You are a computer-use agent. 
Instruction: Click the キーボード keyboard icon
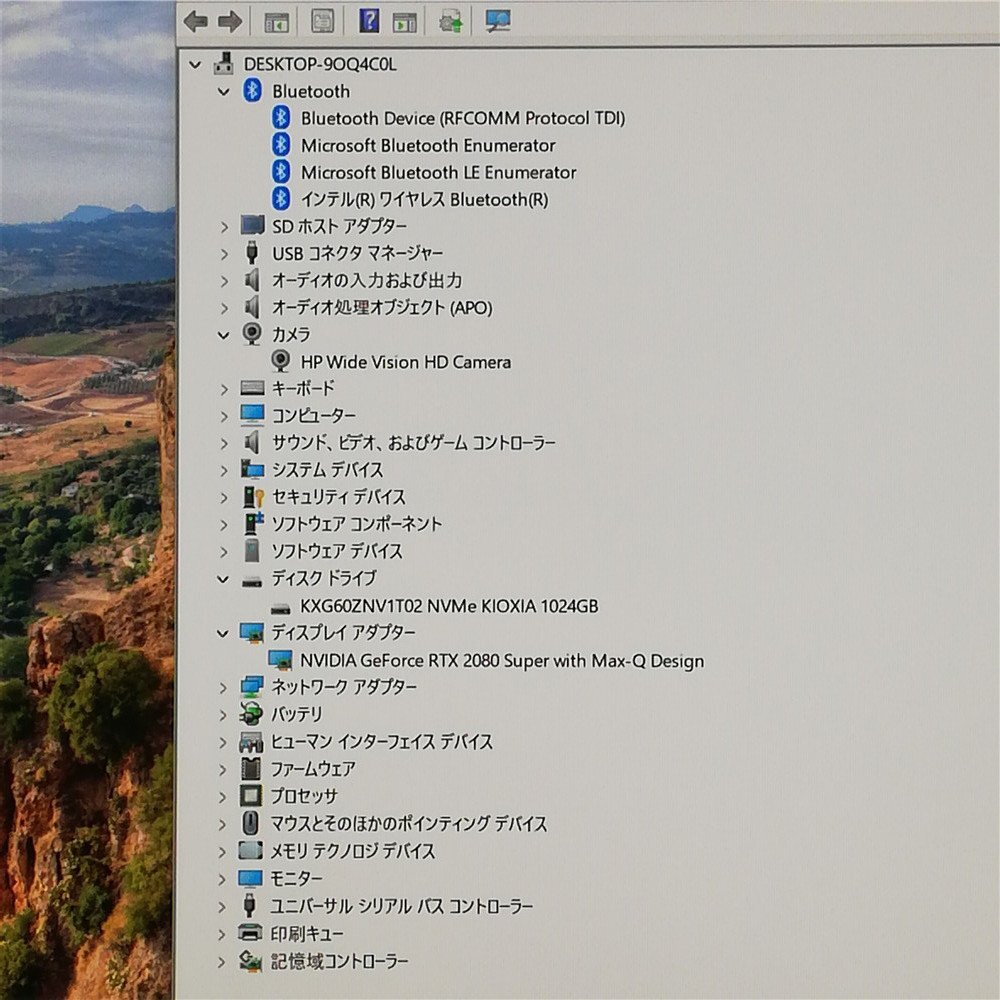coord(253,388)
